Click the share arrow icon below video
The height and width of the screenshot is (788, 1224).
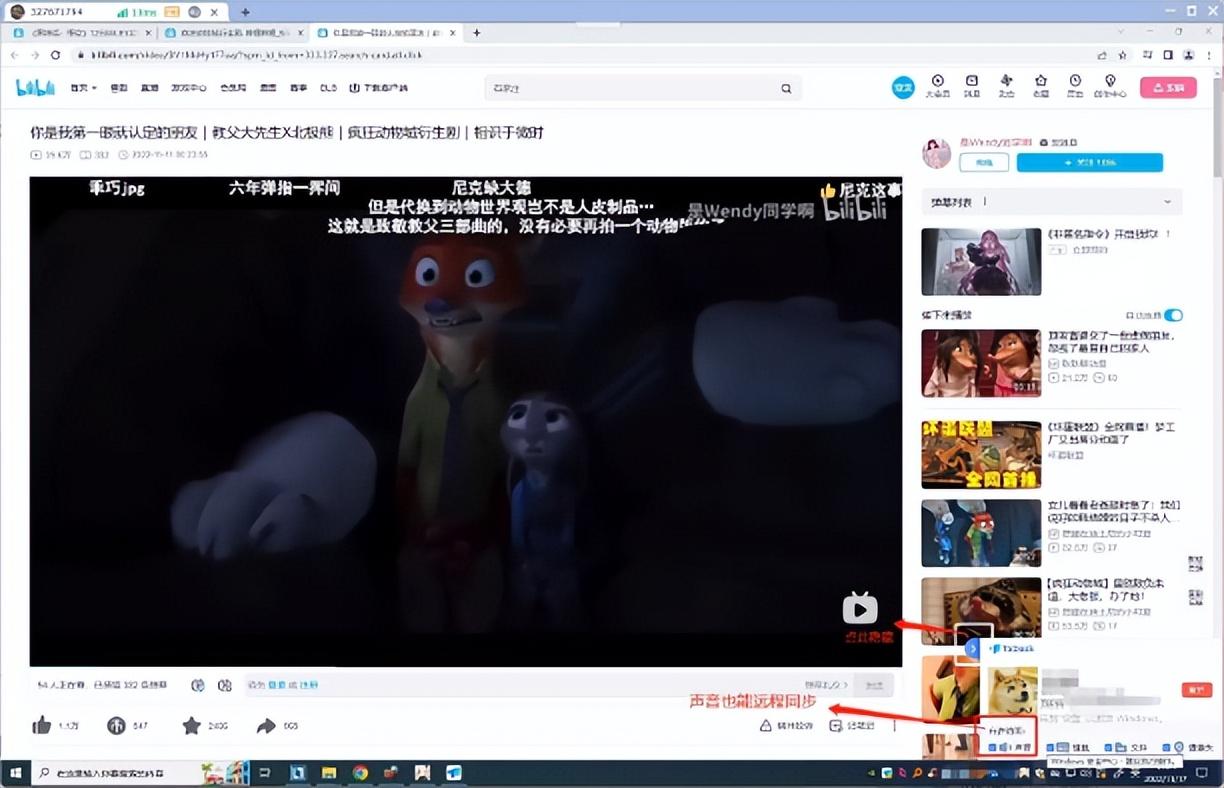266,726
